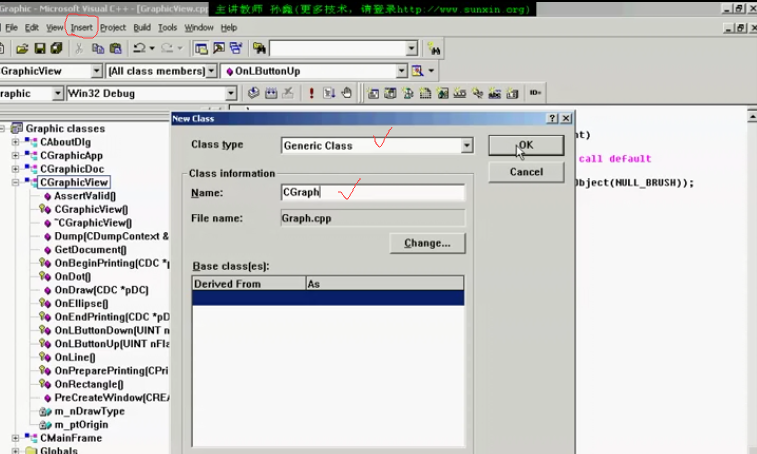Click the Paste clipboard icon
This screenshot has height=454, width=757.
(x=115, y=48)
